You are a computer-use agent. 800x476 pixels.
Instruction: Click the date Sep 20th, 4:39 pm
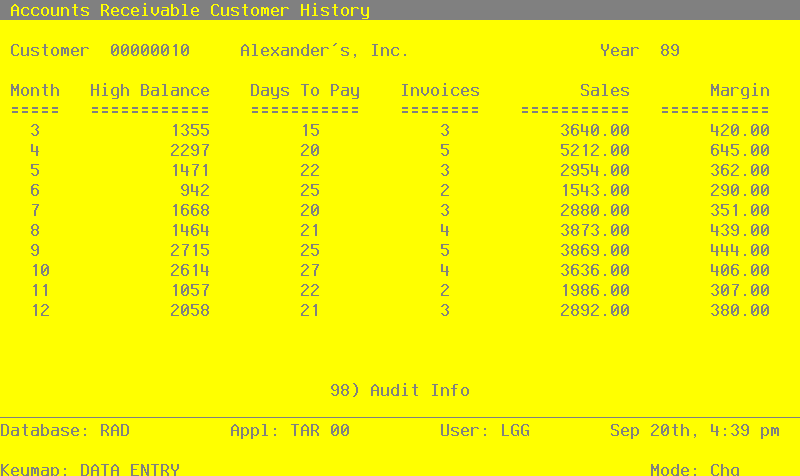click(694, 431)
